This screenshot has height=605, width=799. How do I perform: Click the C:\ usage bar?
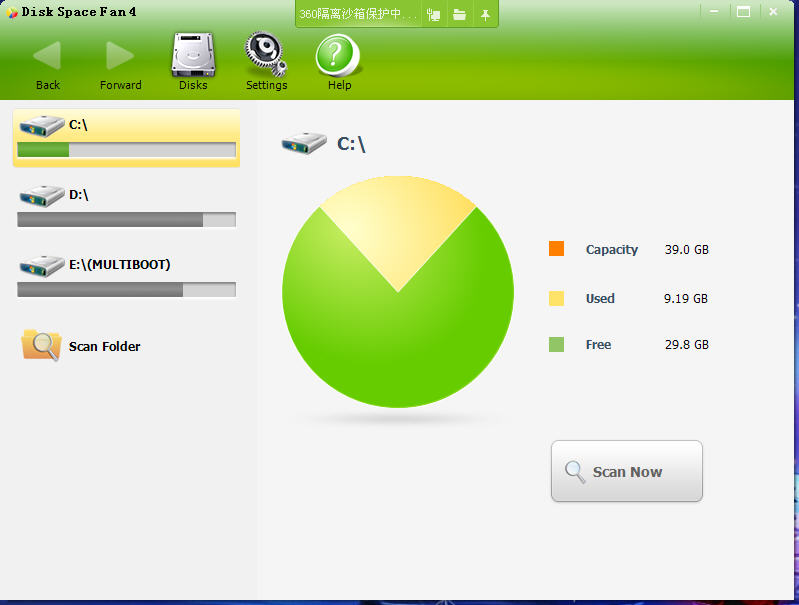pos(126,150)
